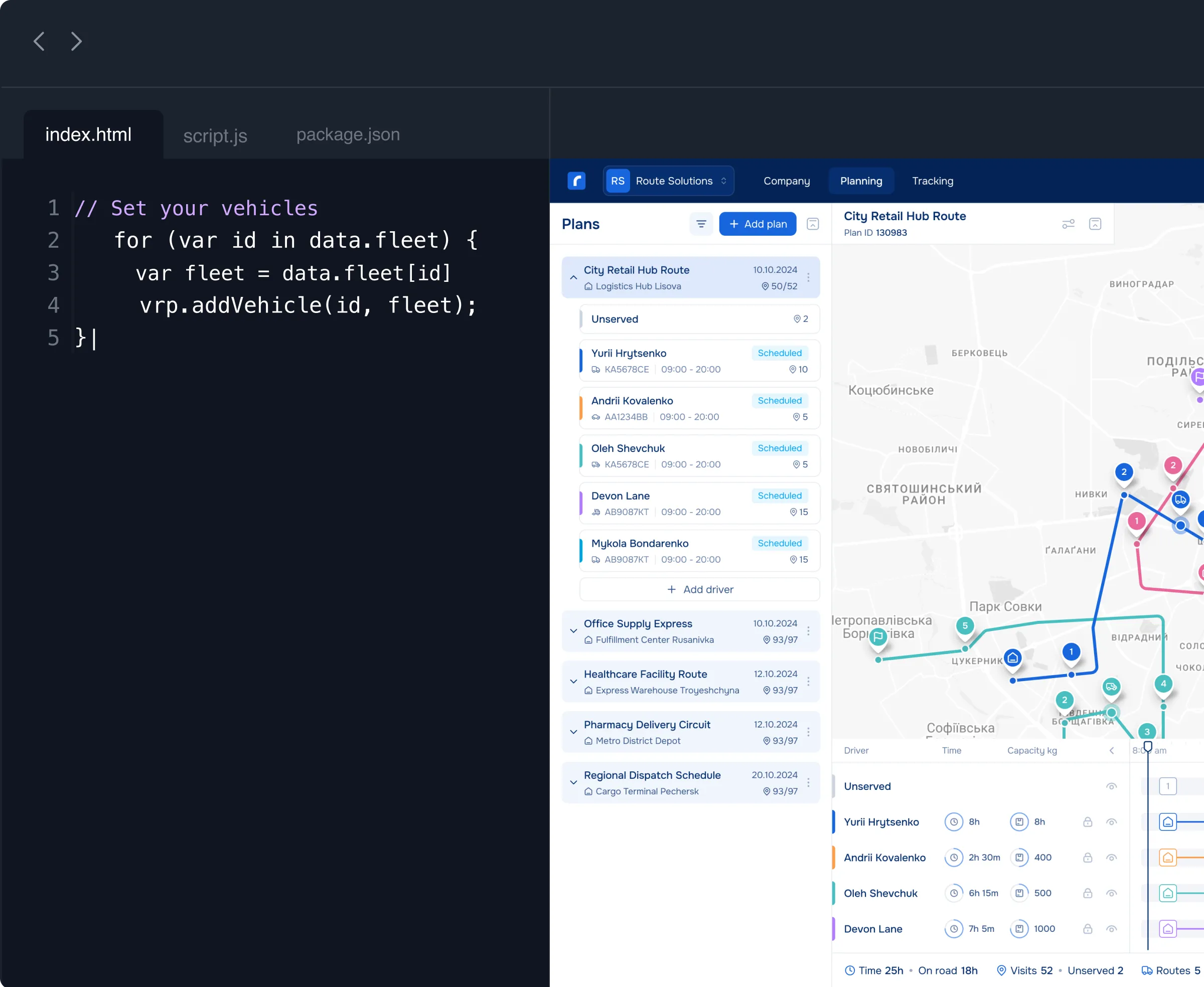Click three-dot menu for City Retail Hub Route

click(x=808, y=277)
